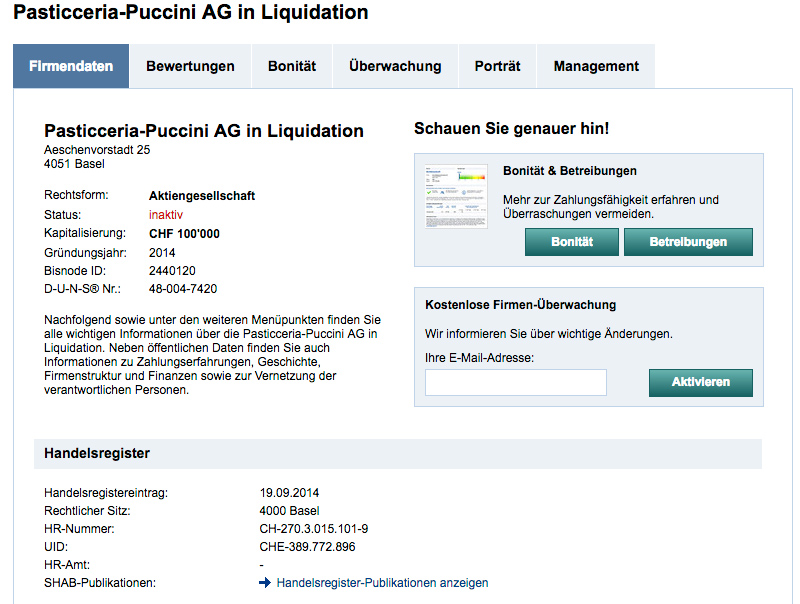Focus the E-Mail-Adresse input field
800x604 pixels.
[516, 382]
